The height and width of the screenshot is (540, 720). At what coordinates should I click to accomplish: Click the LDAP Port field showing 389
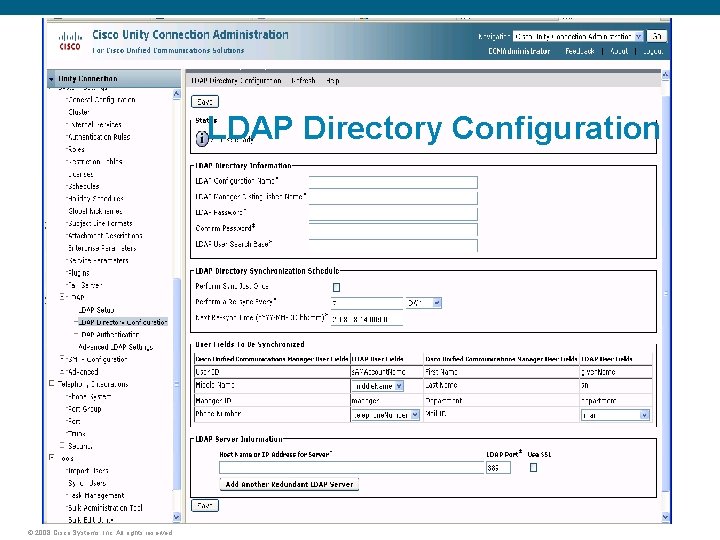(498, 467)
